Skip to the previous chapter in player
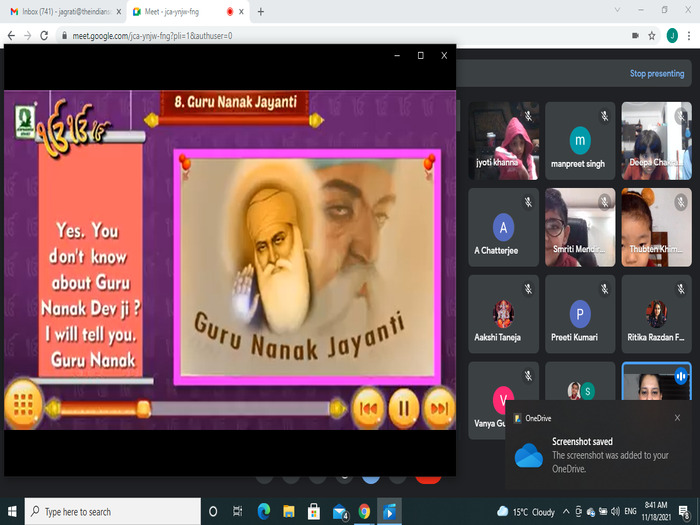The image size is (700, 525). point(368,408)
